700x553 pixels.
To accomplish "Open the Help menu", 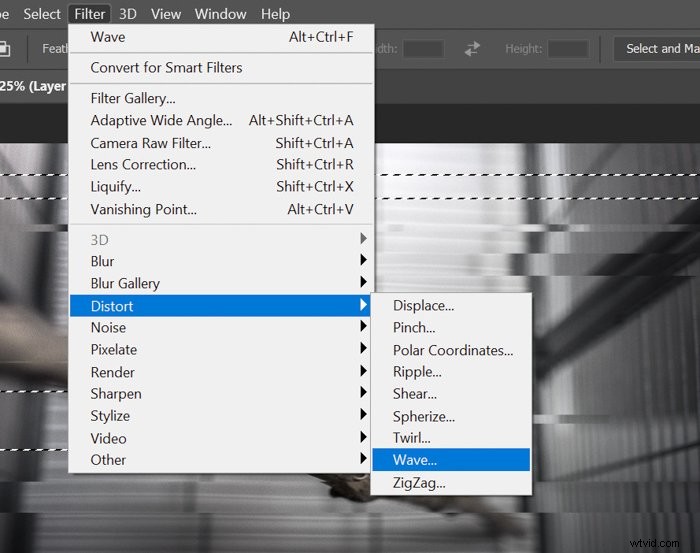I will point(275,14).
